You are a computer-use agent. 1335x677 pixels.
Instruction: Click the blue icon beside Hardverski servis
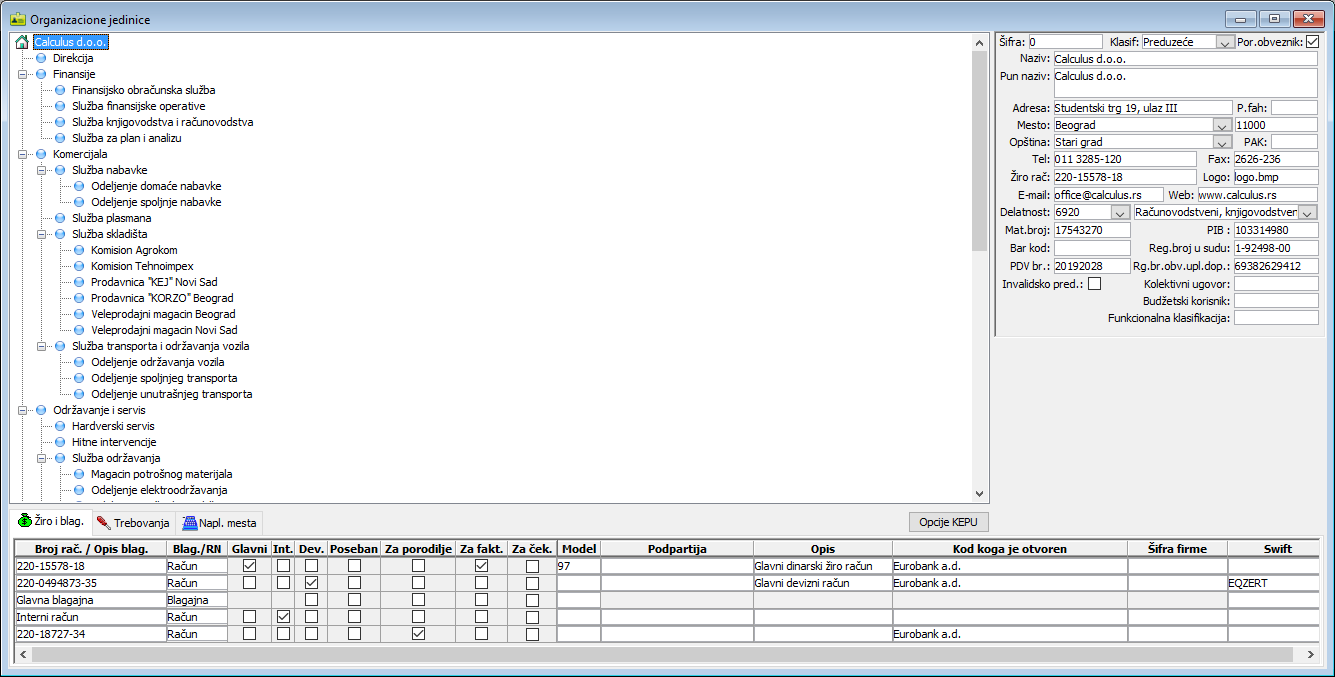(60, 426)
